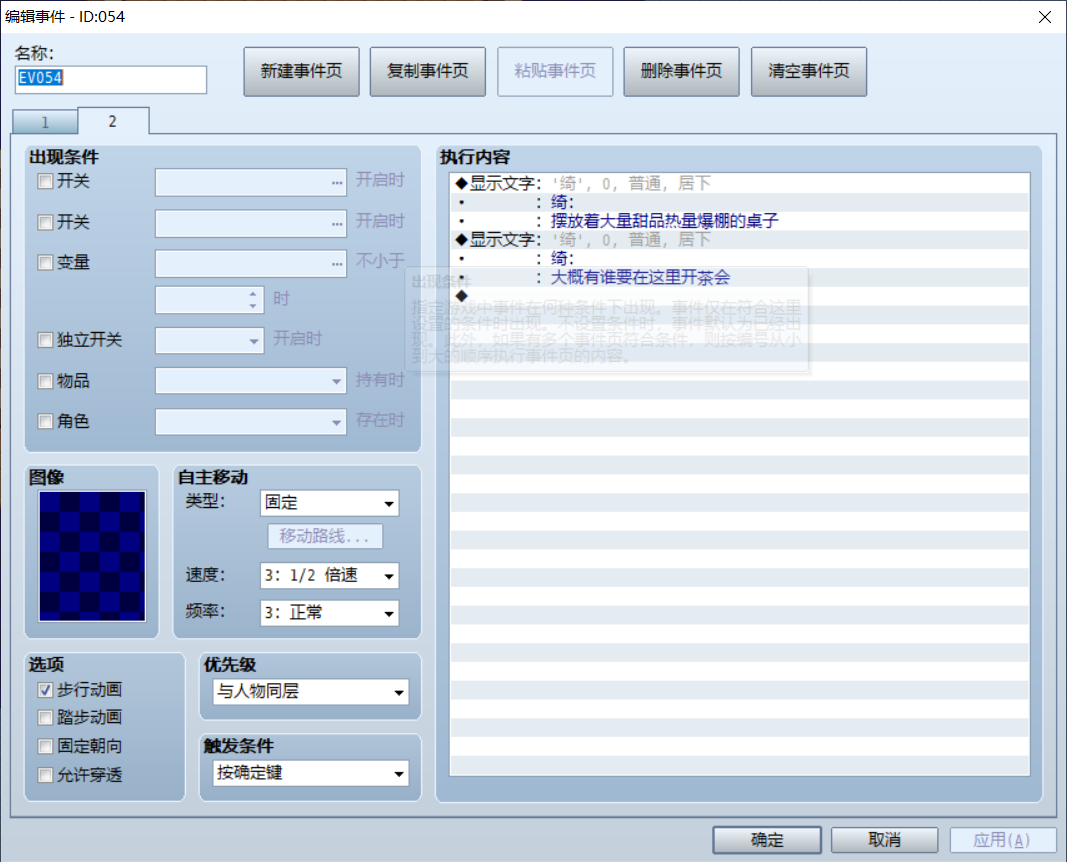Check the 固定朝向 option
This screenshot has height=862, width=1067.
tap(46, 746)
